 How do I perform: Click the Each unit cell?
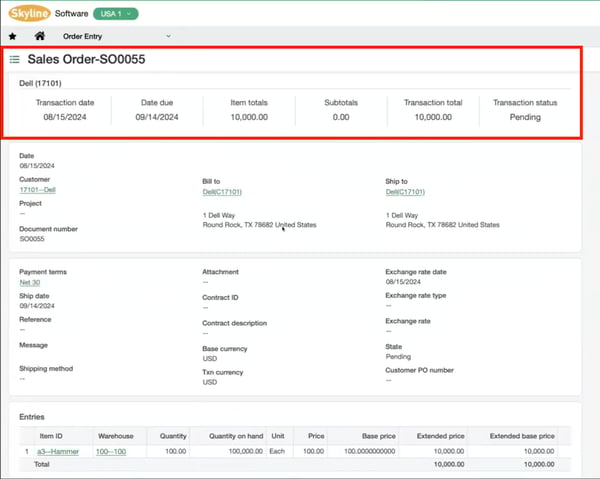click(277, 451)
